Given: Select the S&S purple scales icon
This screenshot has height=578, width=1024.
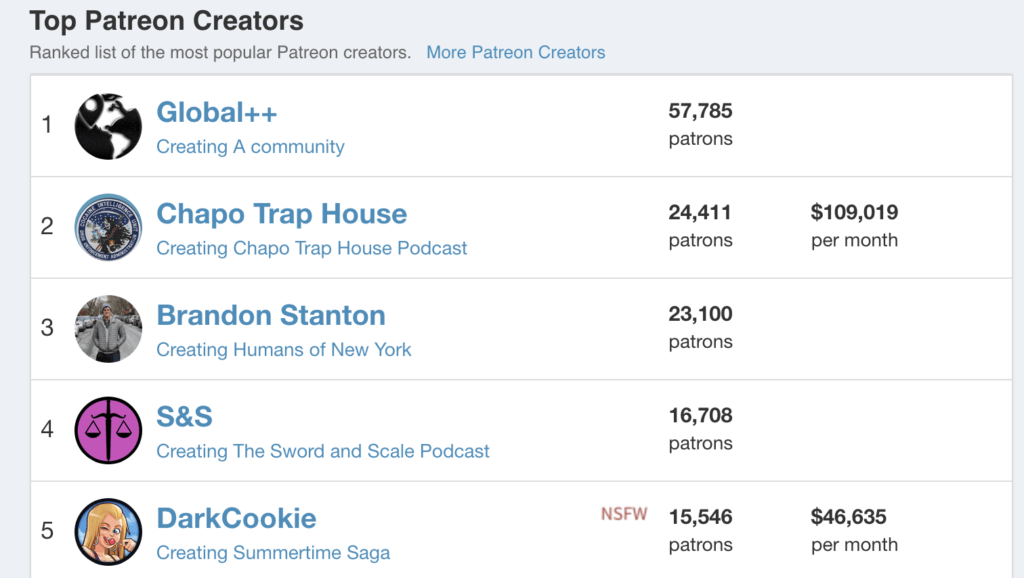Looking at the screenshot, I should [x=108, y=430].
